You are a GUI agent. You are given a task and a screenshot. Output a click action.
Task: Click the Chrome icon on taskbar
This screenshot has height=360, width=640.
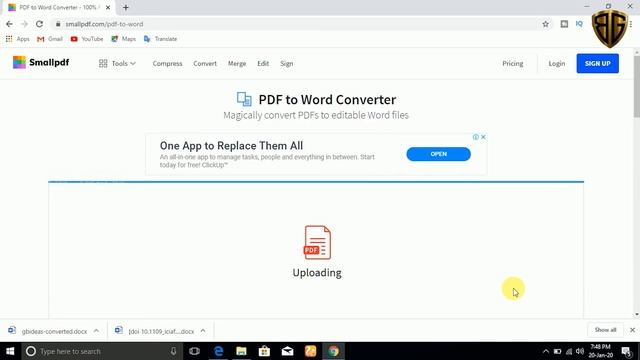click(x=333, y=351)
